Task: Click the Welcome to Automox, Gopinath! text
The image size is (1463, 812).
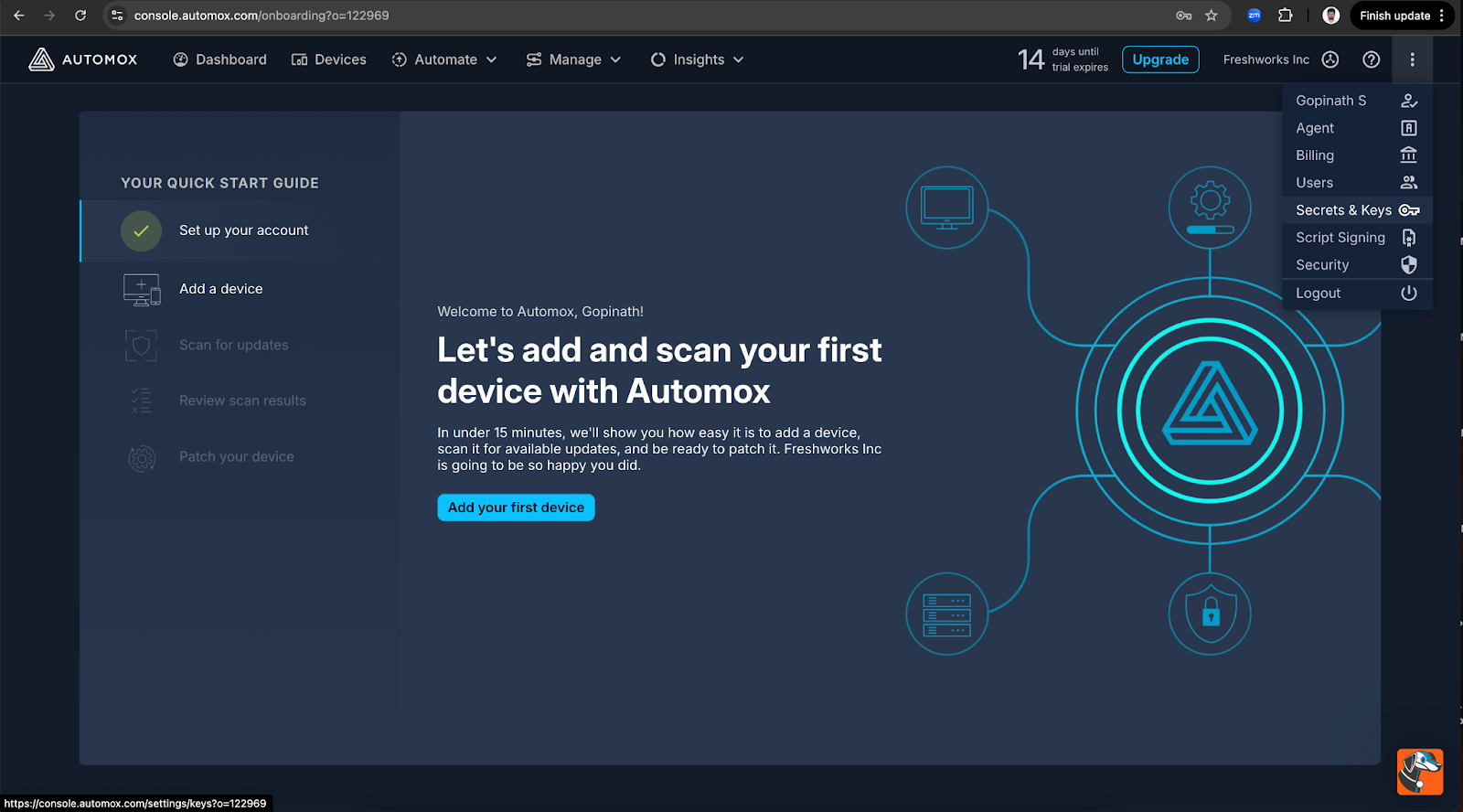Action: pos(540,312)
